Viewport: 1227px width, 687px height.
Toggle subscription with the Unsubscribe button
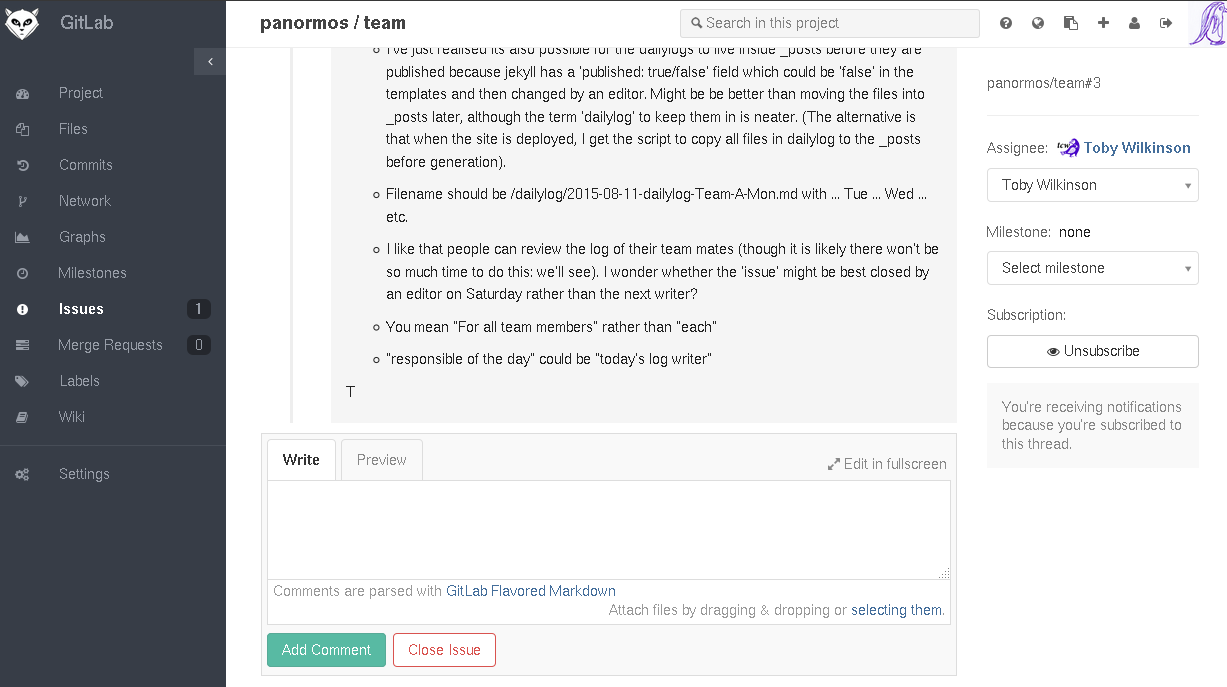tap(1092, 351)
